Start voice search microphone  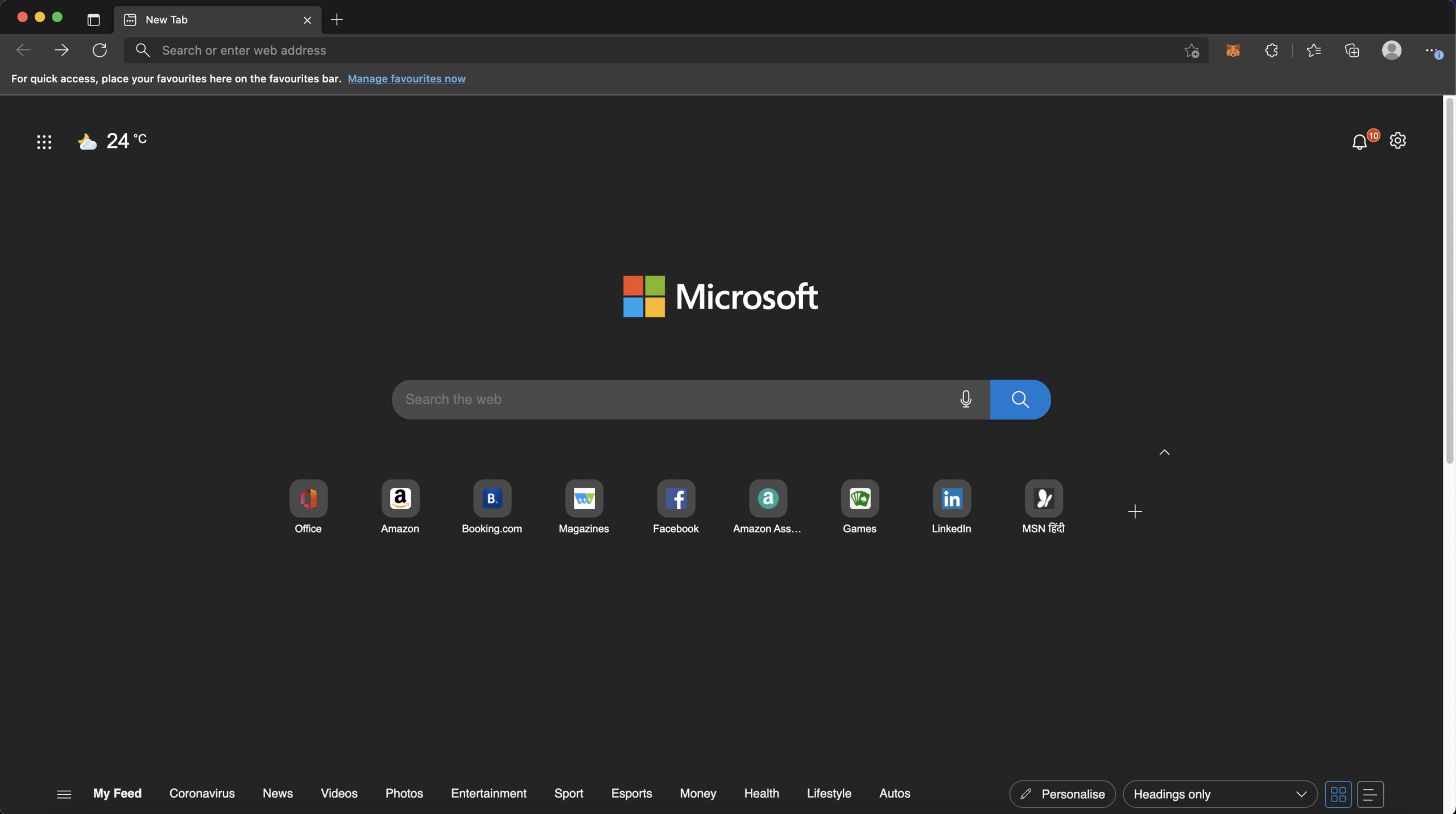[965, 399]
